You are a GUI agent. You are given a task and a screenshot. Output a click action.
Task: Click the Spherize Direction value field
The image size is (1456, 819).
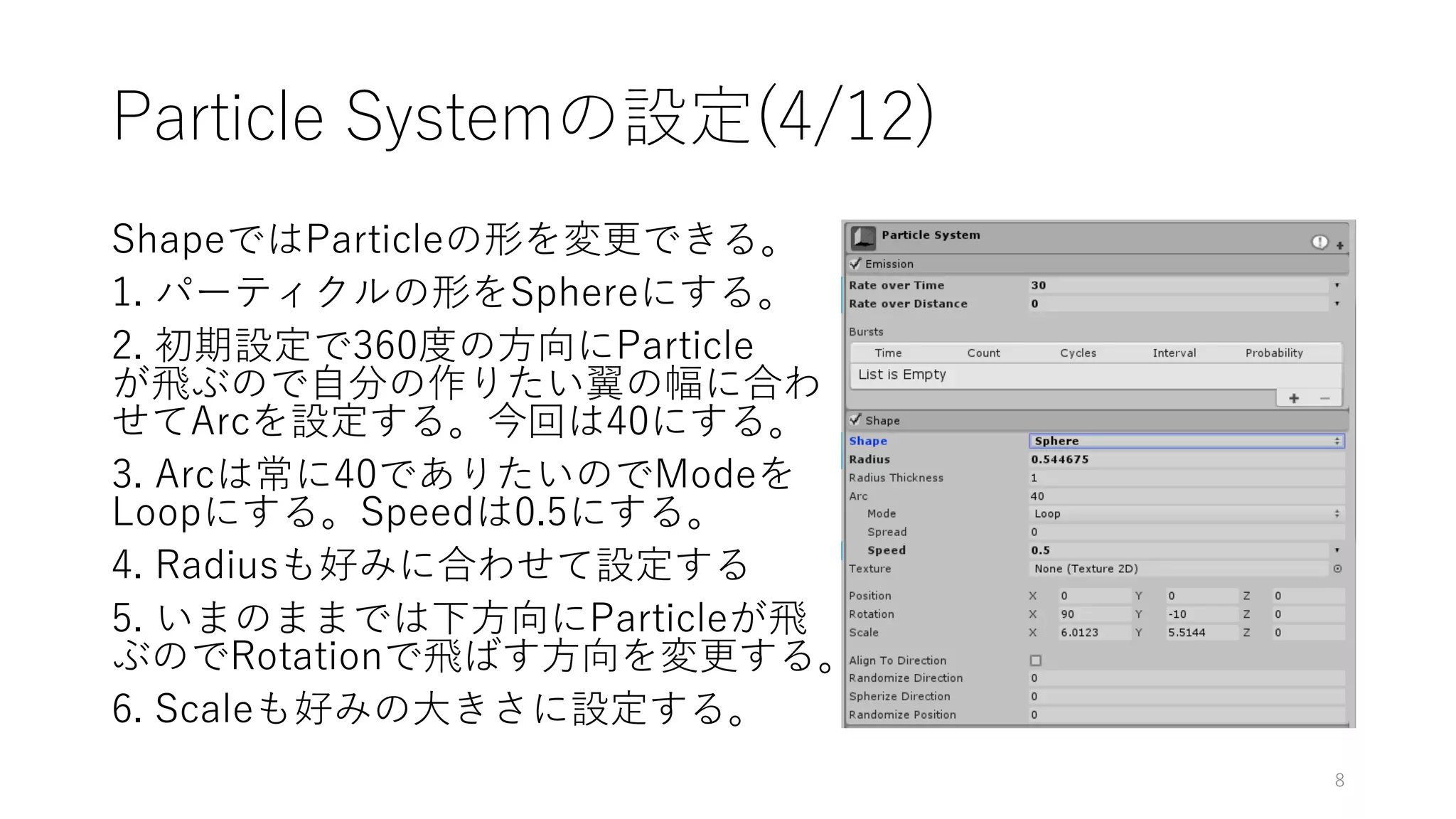coord(1187,697)
